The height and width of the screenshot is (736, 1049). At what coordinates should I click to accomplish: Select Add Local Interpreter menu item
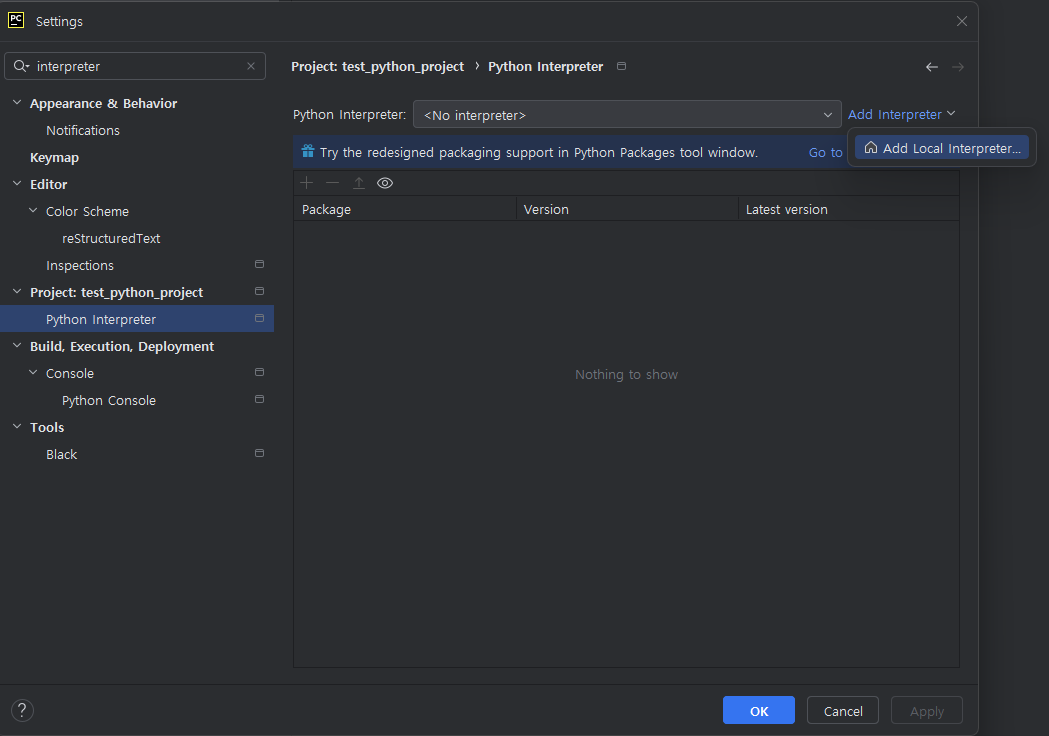(942, 148)
